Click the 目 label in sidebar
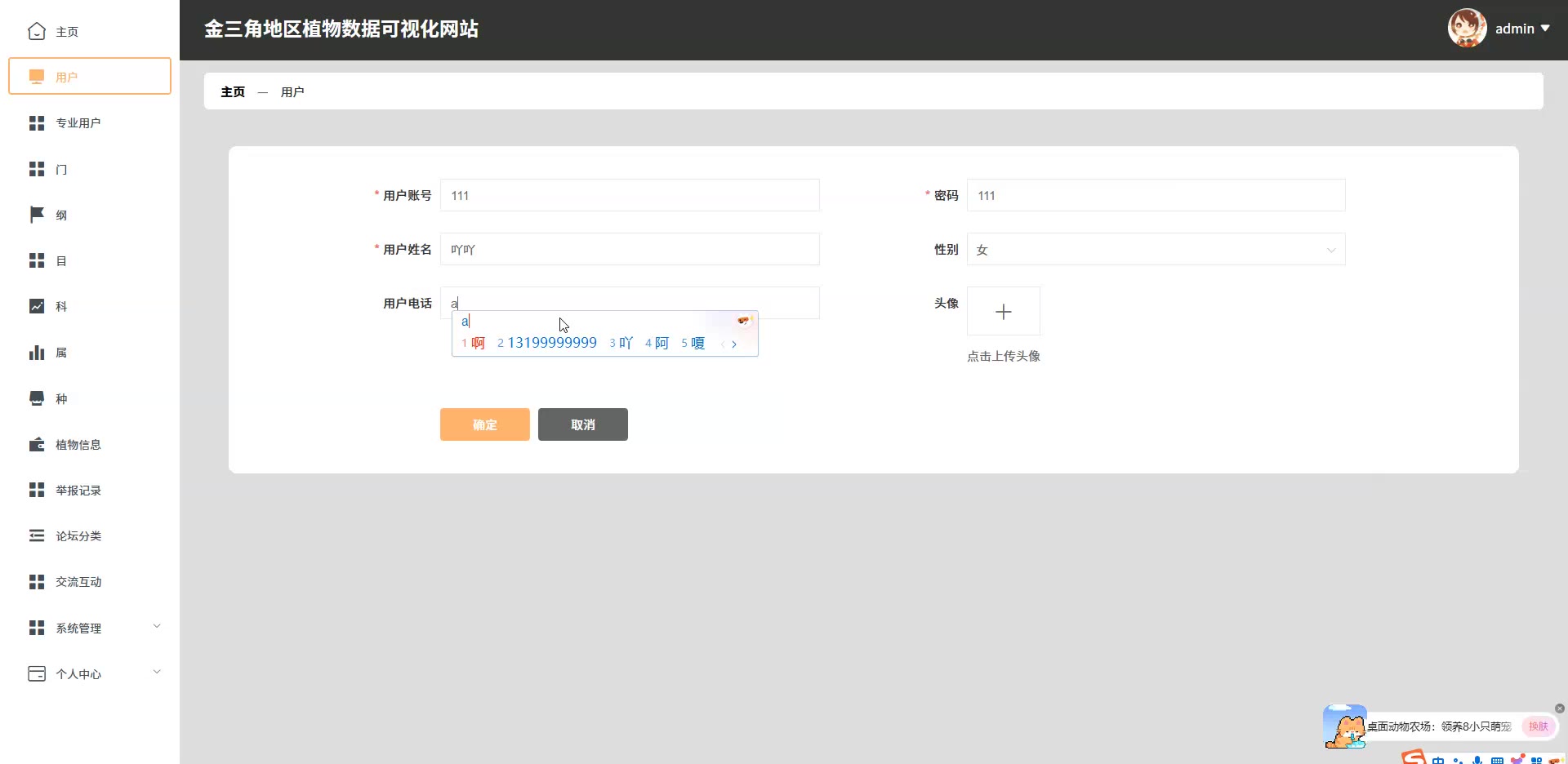The image size is (1568, 764). coord(61,261)
